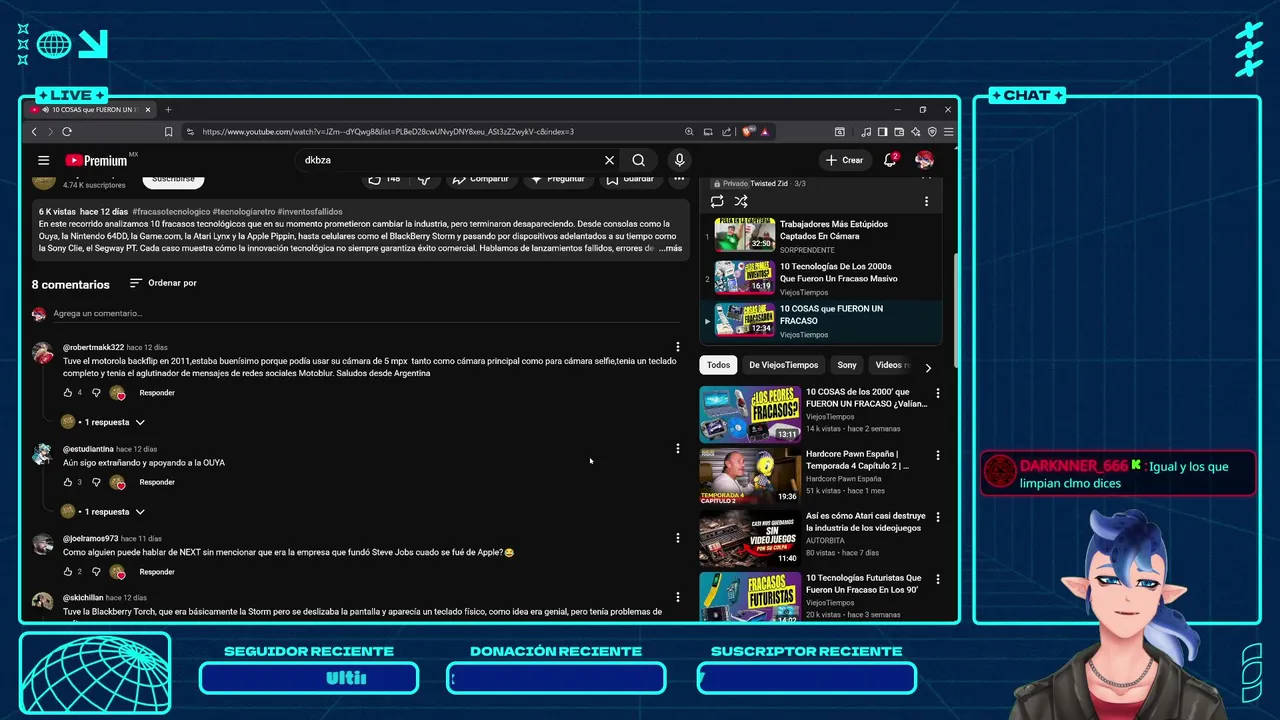
Task: Open the Brave Rewards triangle icon
Action: [764, 132]
